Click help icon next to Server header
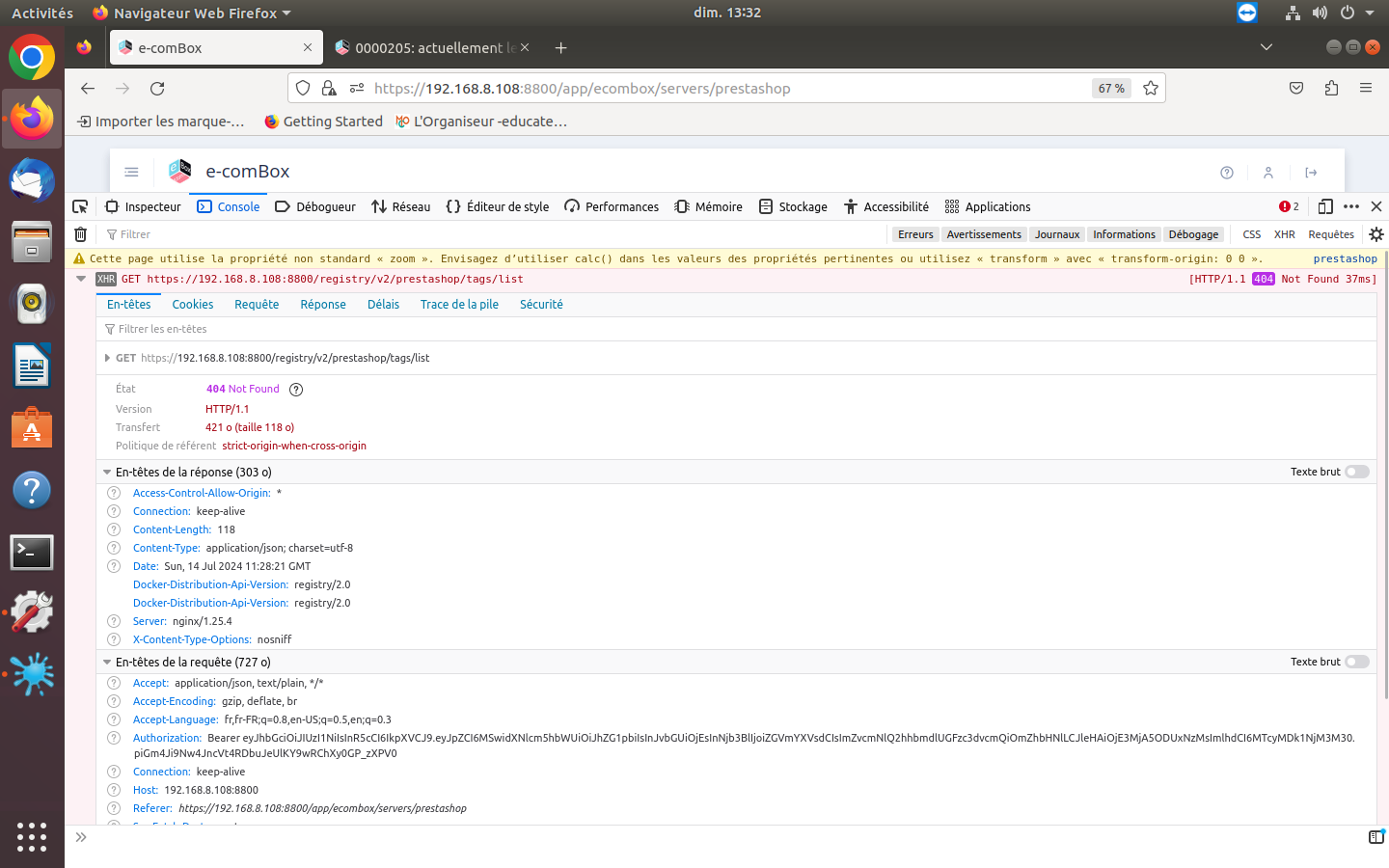This screenshot has width=1389, height=868. (114, 621)
